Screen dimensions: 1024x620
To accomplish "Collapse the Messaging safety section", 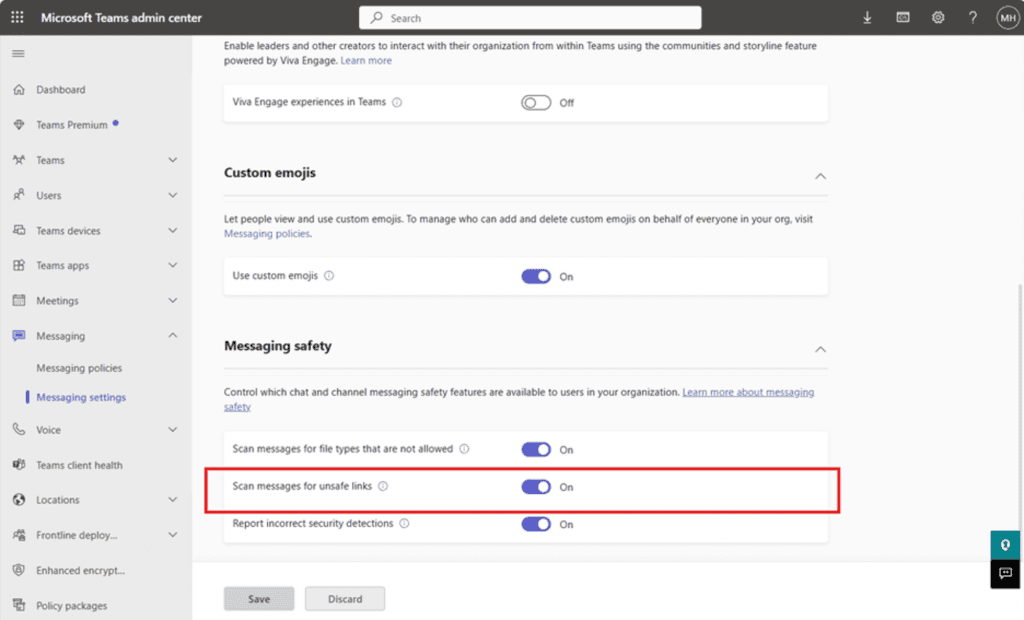I will coord(820,349).
